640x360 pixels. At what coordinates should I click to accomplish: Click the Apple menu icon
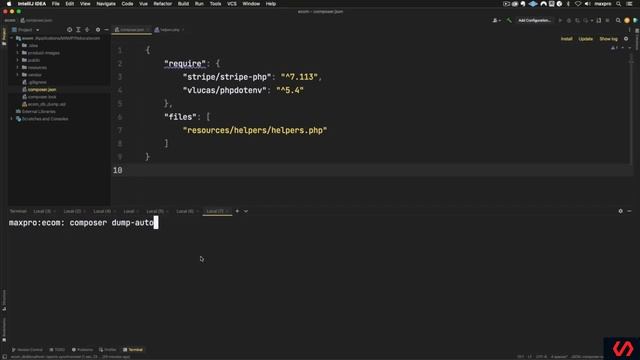coord(9,4)
